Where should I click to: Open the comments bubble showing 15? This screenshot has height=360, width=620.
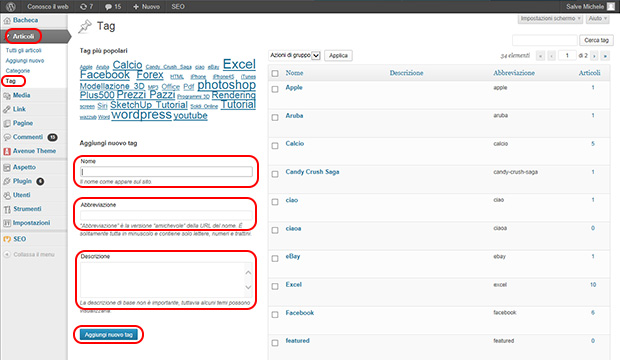click(113, 6)
